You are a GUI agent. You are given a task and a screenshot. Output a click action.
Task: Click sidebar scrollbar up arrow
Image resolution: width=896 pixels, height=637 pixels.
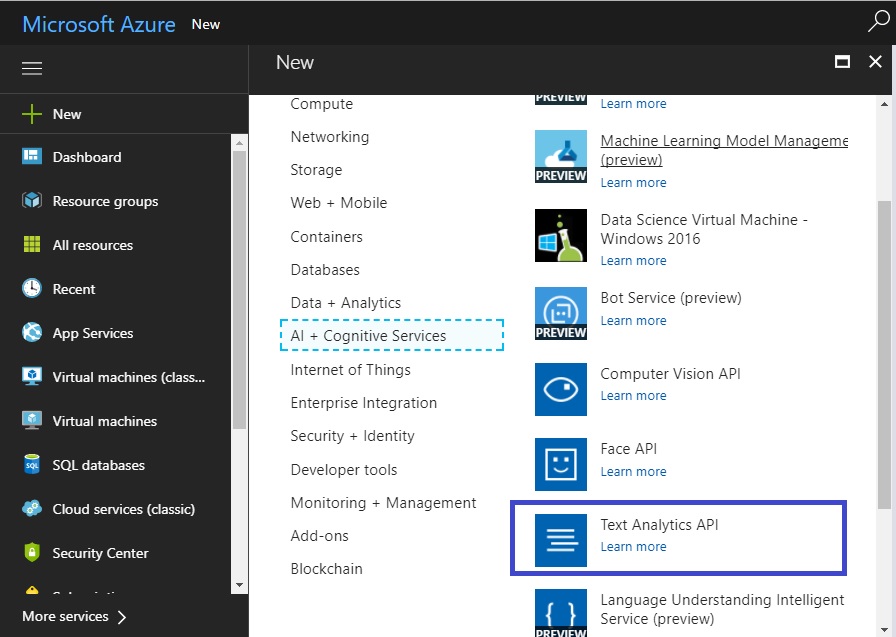tap(239, 143)
